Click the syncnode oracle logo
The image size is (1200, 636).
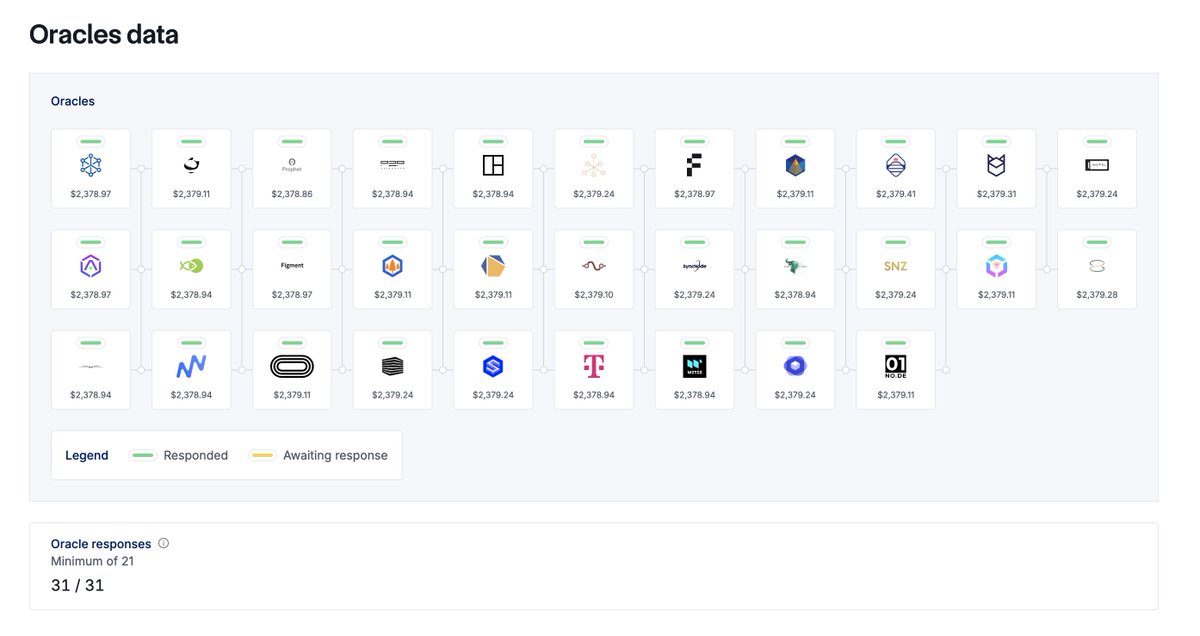[x=694, y=267]
